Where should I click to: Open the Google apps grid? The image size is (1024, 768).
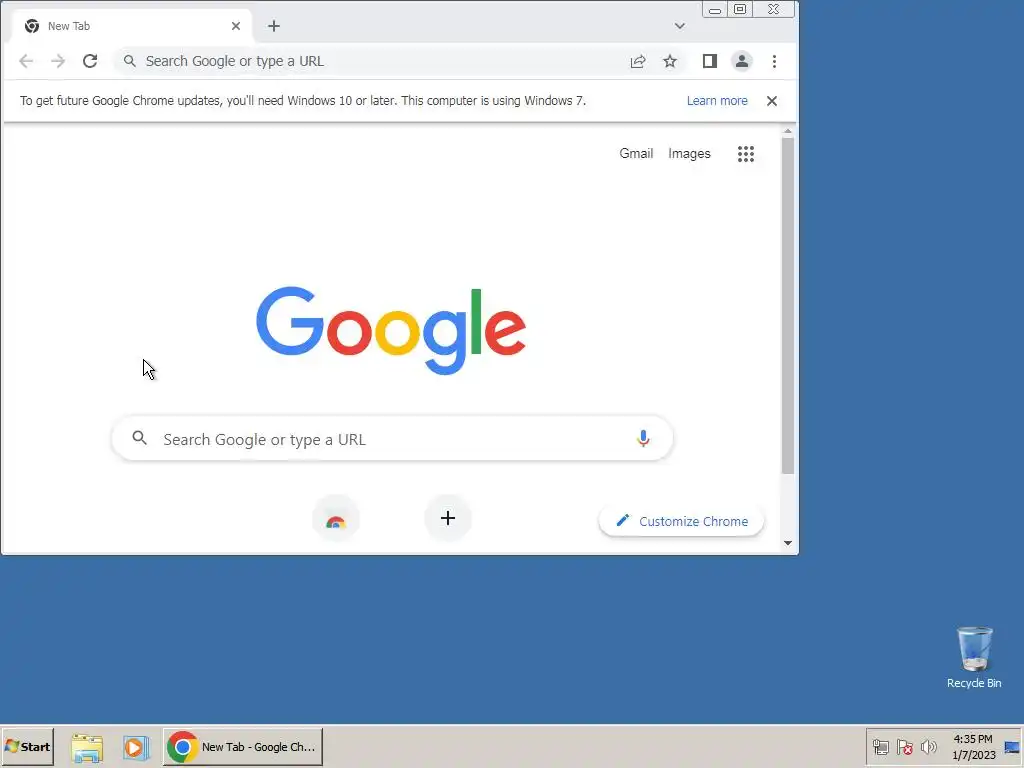point(746,154)
